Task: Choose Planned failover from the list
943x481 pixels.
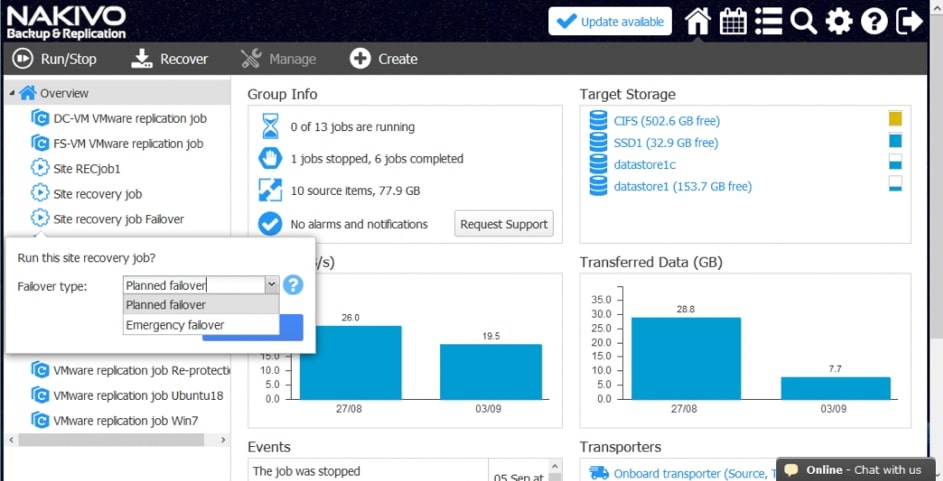Action: click(x=166, y=305)
